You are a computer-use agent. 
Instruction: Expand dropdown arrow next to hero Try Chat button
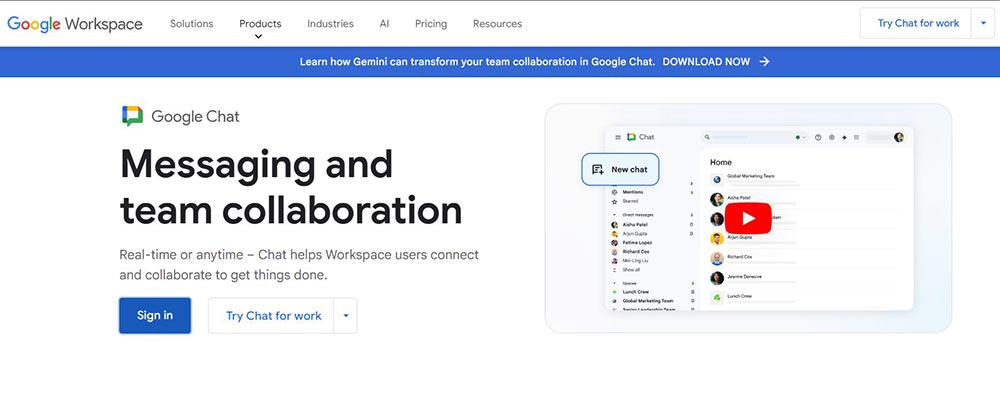[x=346, y=315]
